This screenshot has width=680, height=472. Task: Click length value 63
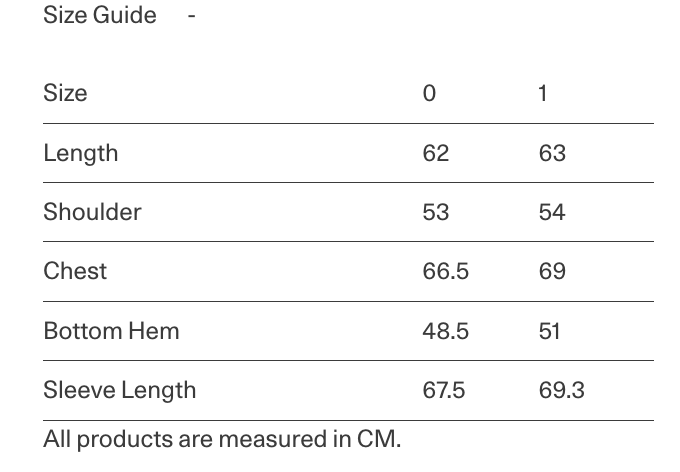coord(552,153)
